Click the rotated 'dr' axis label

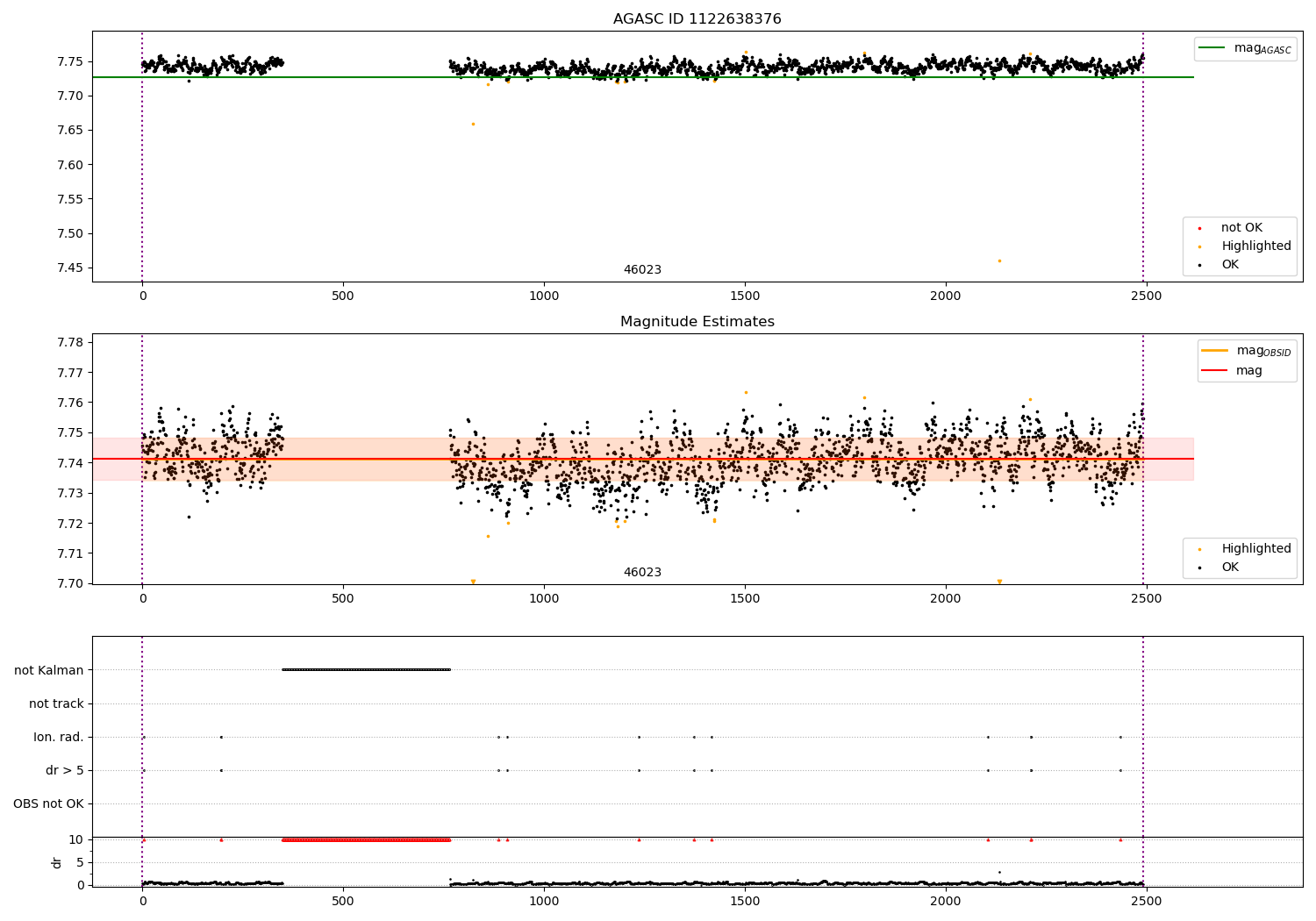[x=57, y=862]
